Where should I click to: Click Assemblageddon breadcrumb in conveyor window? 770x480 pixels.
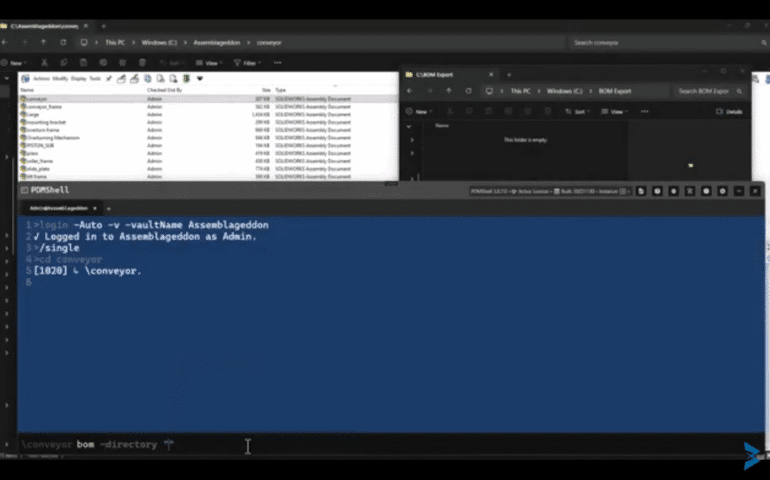coord(217,43)
